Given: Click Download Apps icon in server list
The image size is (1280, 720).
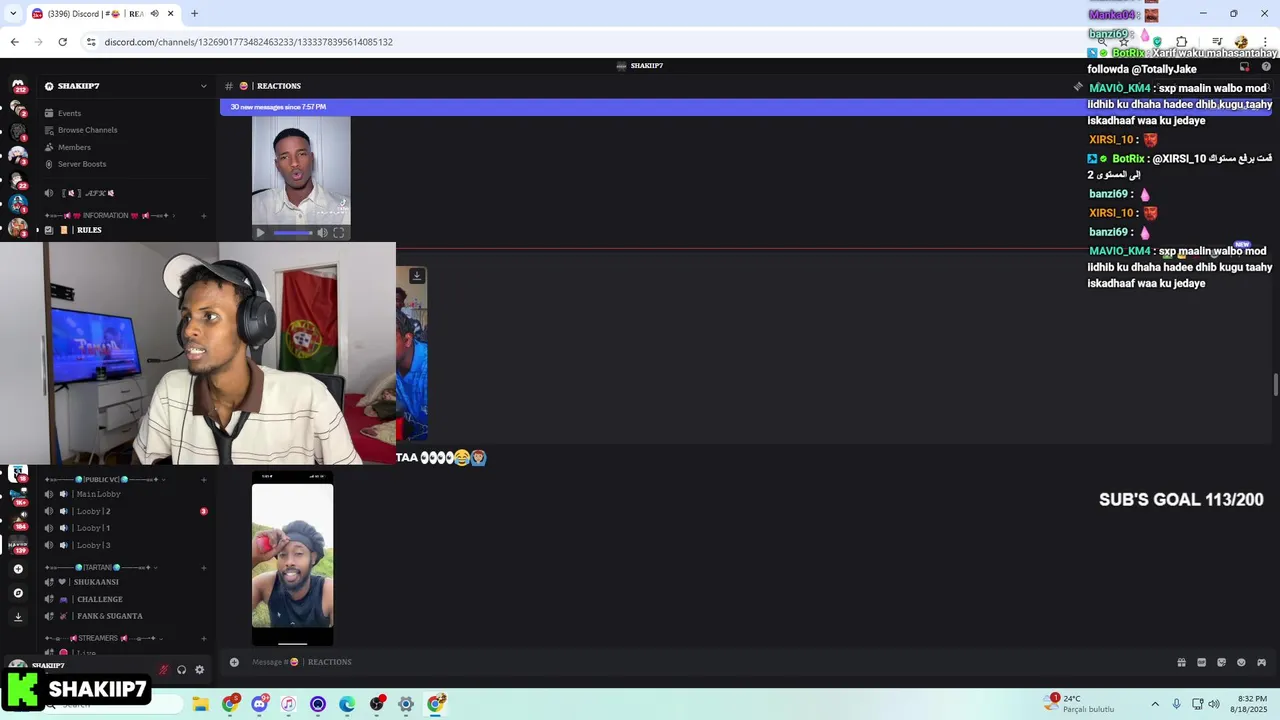Looking at the screenshot, I should tap(18, 617).
